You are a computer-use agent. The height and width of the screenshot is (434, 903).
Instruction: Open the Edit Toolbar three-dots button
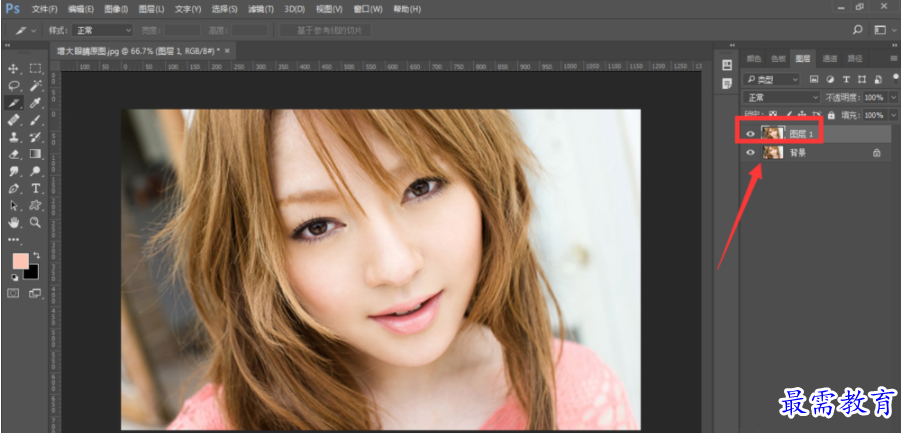point(13,239)
